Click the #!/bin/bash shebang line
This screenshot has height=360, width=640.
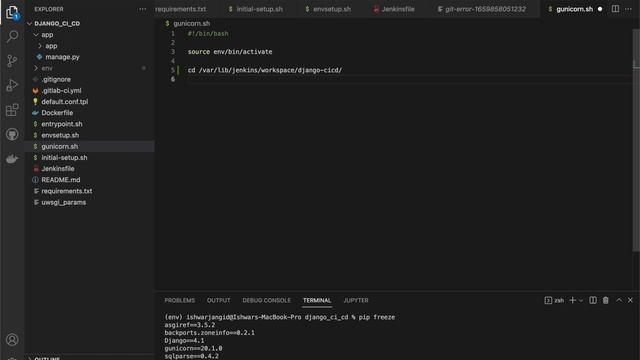tap(208, 34)
